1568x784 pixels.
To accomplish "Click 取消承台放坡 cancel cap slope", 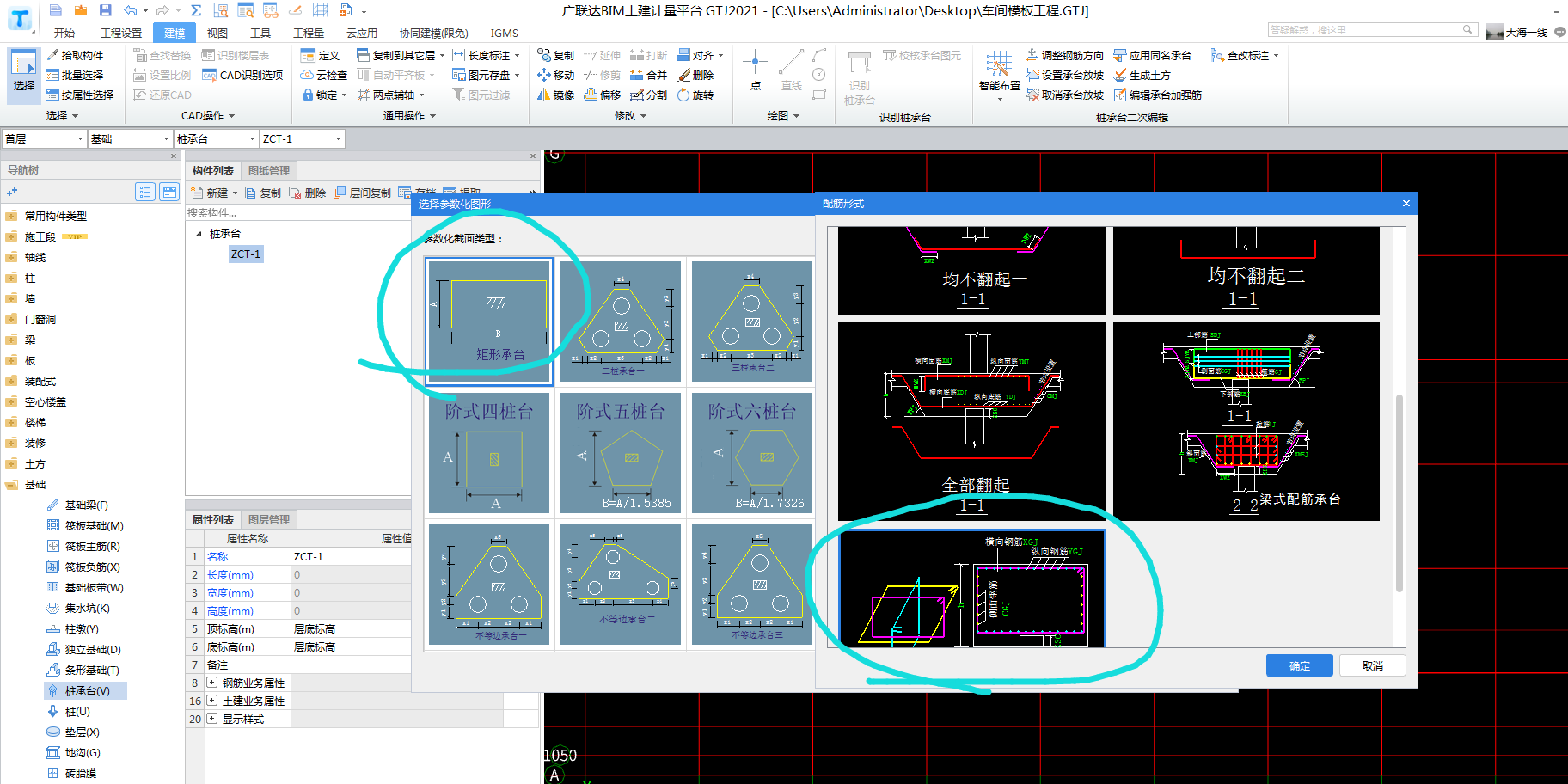I will [x=1064, y=95].
